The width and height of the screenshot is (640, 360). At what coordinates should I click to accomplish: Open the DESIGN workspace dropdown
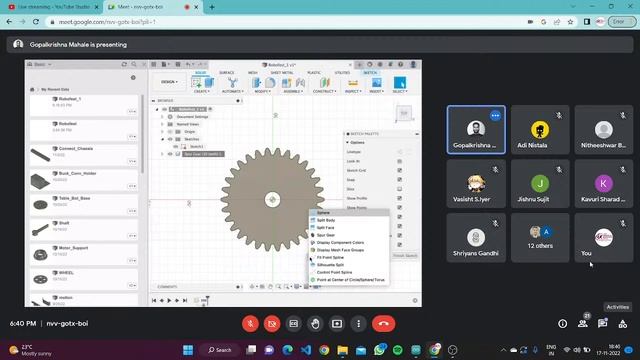click(x=169, y=82)
